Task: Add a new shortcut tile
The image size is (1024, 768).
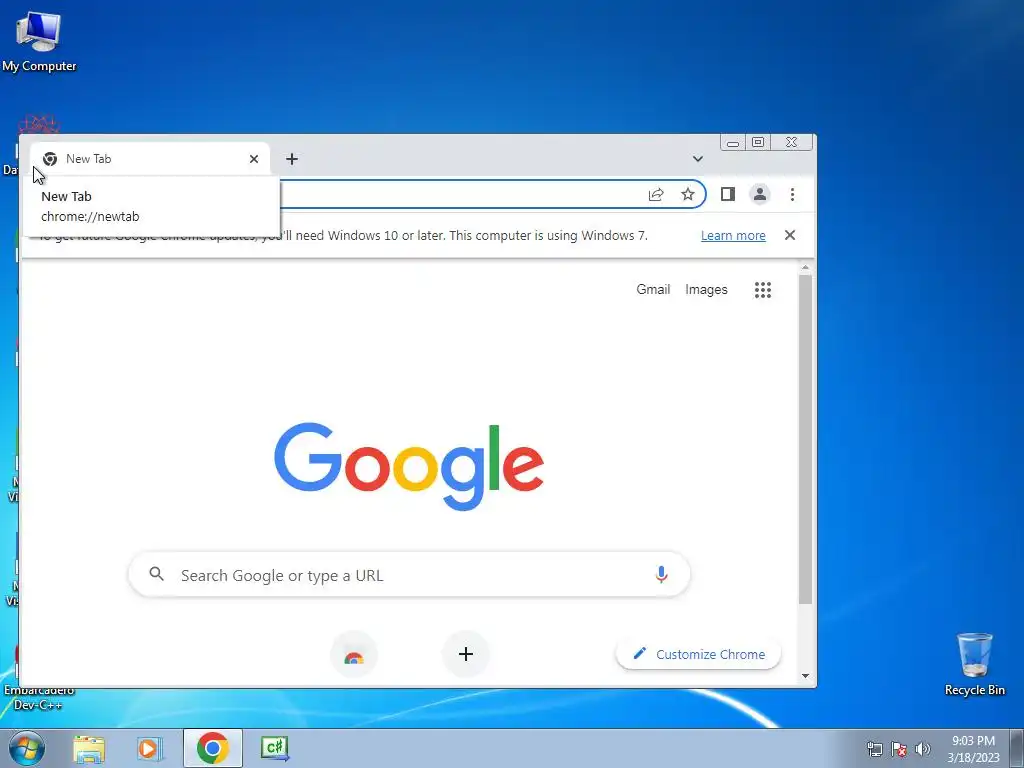Action: point(466,654)
